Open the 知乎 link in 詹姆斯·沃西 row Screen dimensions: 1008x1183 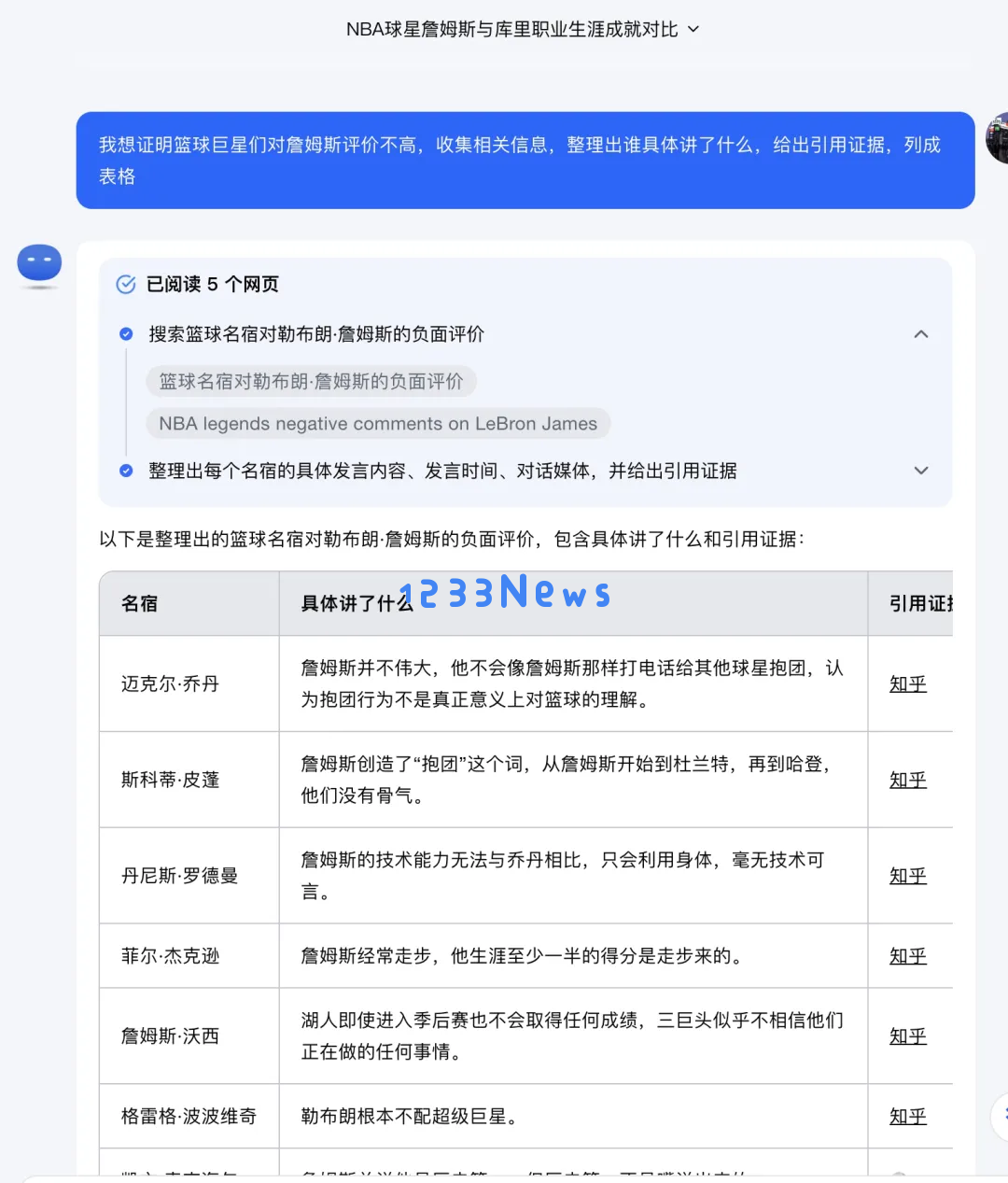pyautogui.click(x=908, y=1036)
